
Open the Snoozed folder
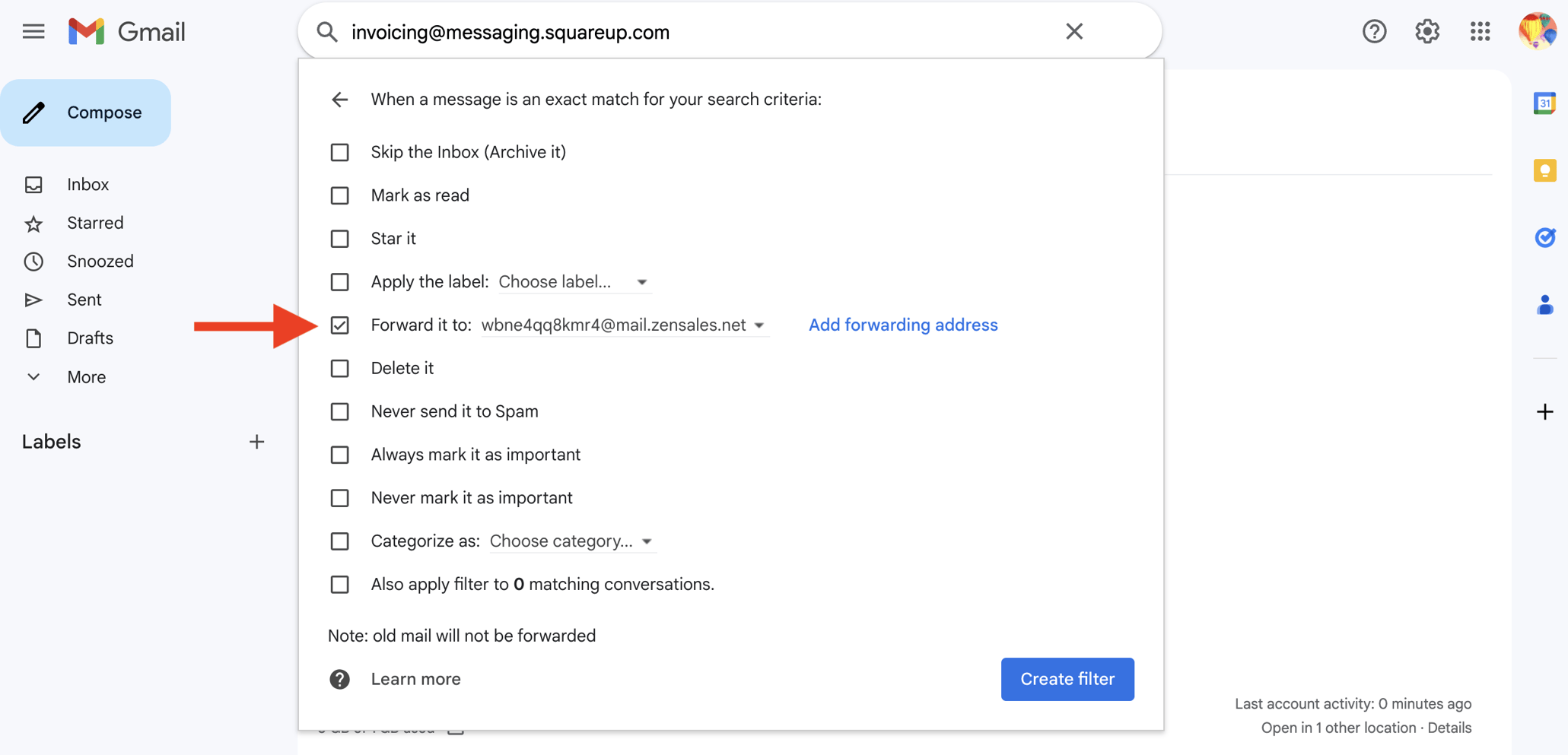tap(100, 262)
